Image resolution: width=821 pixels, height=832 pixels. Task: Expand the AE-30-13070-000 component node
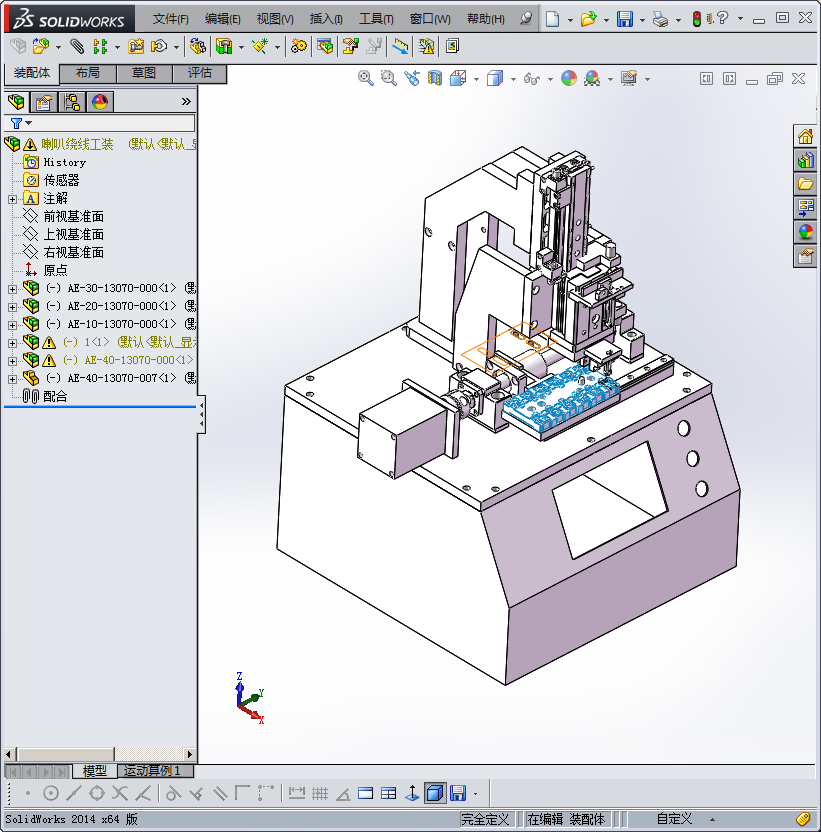click(x=13, y=288)
